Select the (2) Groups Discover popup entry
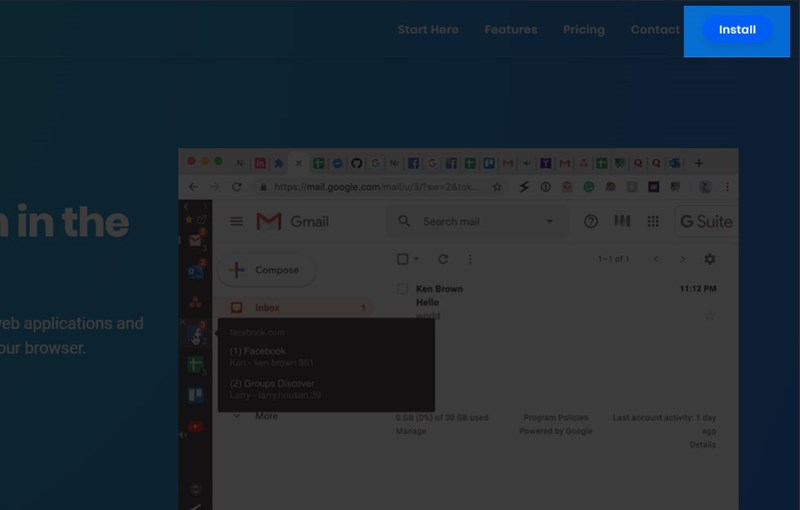Image resolution: width=800 pixels, height=510 pixels. 275,389
